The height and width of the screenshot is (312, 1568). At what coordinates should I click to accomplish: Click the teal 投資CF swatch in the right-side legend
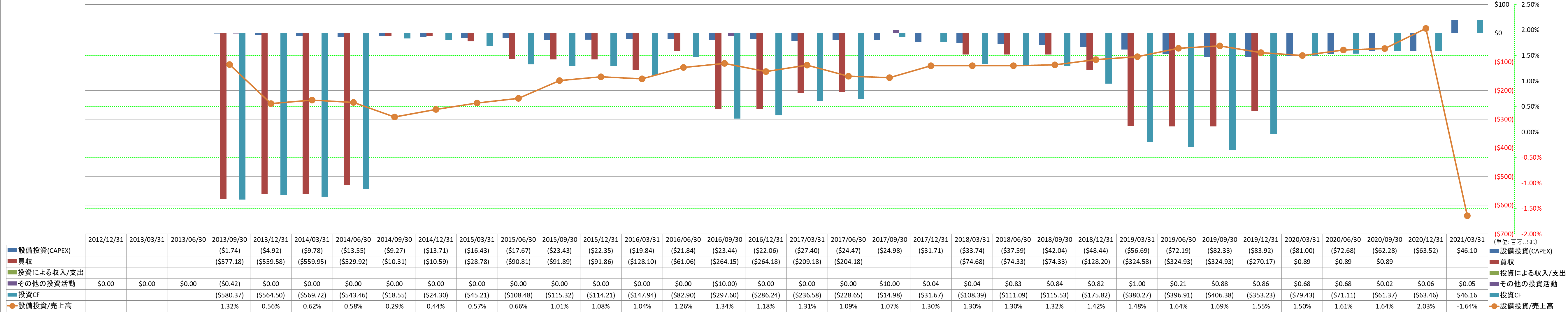pyautogui.click(x=1494, y=295)
